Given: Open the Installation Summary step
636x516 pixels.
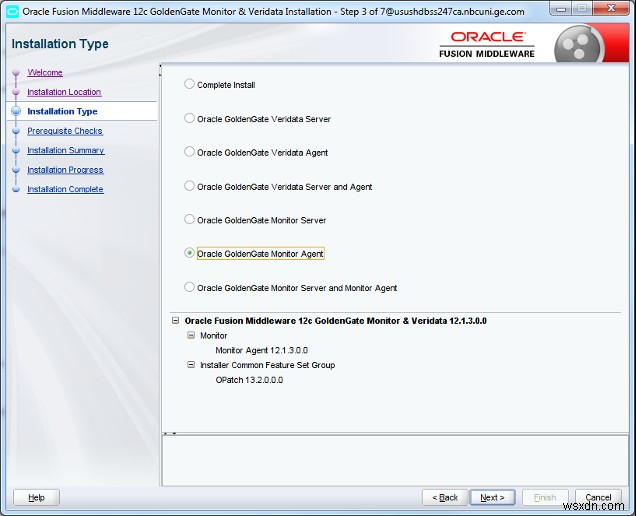Looking at the screenshot, I should pos(66,150).
